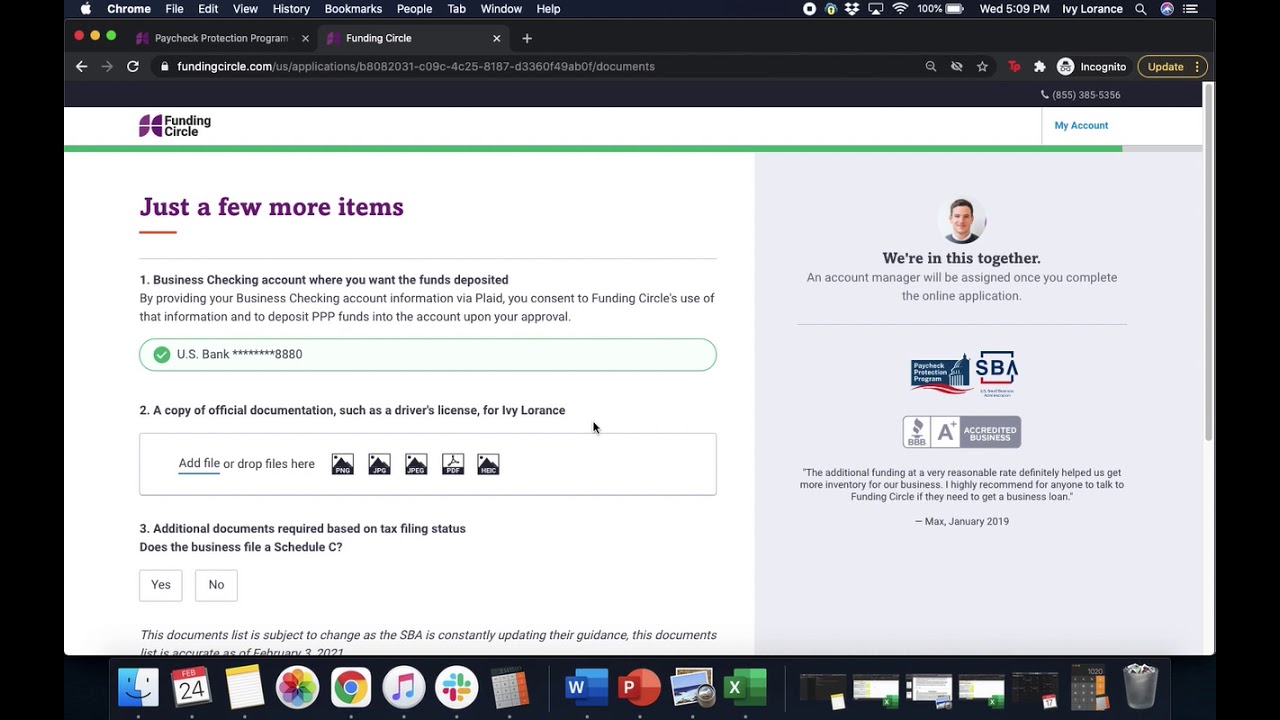Bookmark this page with the star icon
The height and width of the screenshot is (720, 1280).
982,66
